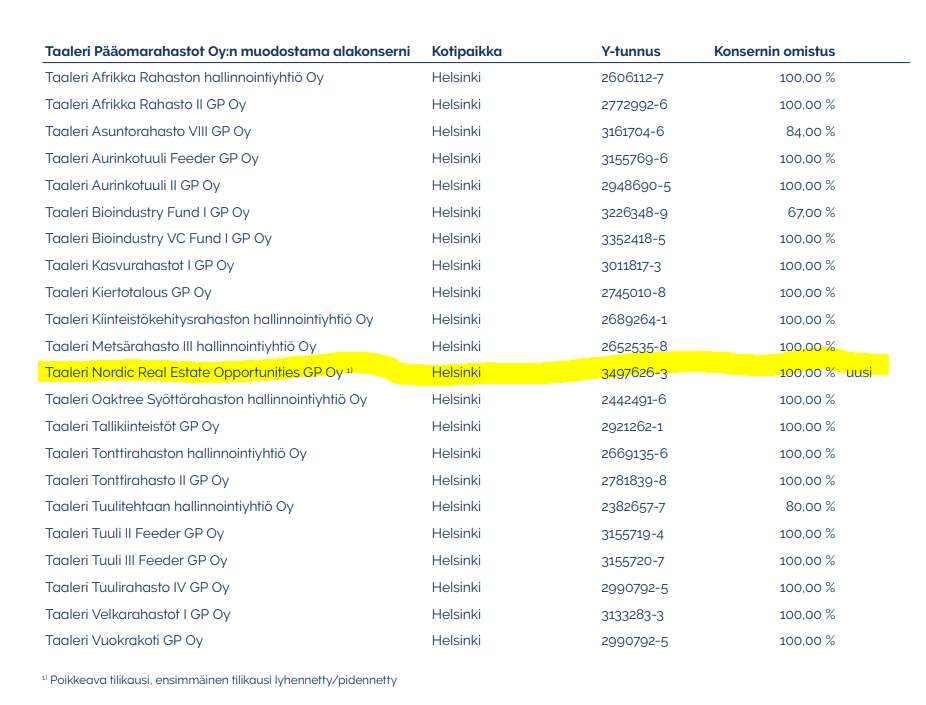The height and width of the screenshot is (705, 926).
Task: Click business ID 3155720-7
Action: click(x=633, y=560)
